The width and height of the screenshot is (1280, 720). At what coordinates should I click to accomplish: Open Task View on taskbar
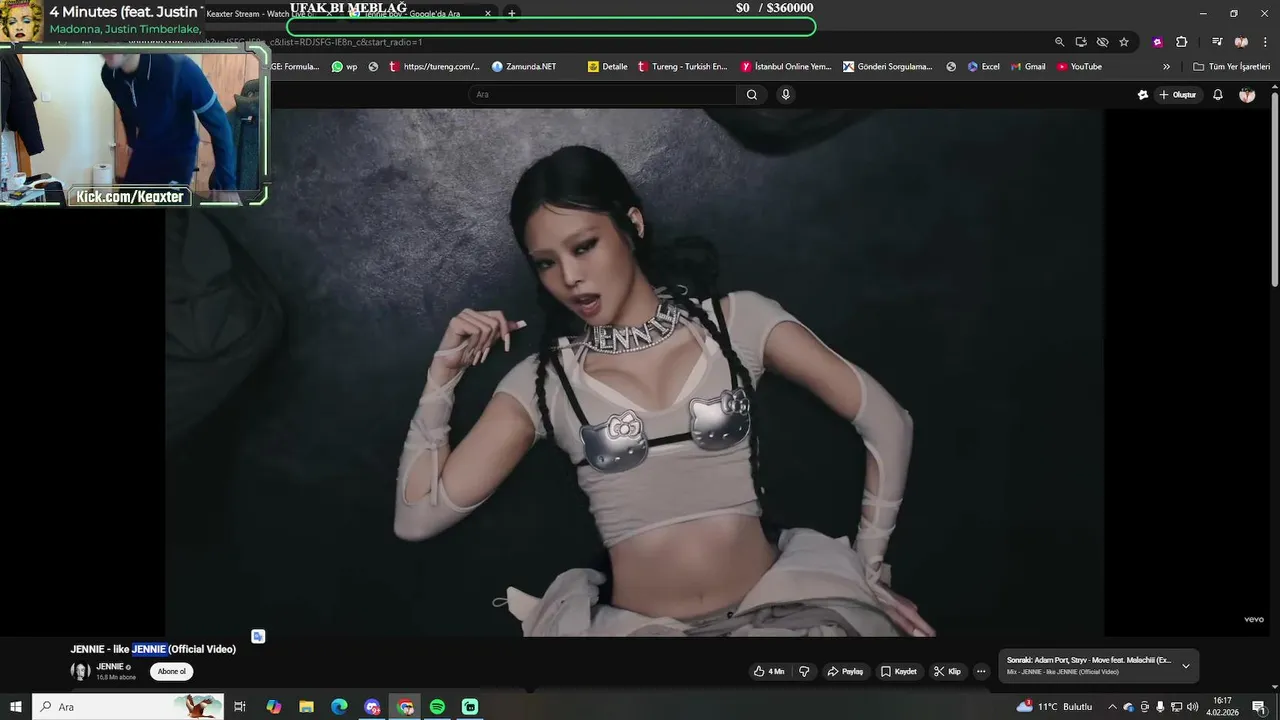tap(240, 707)
